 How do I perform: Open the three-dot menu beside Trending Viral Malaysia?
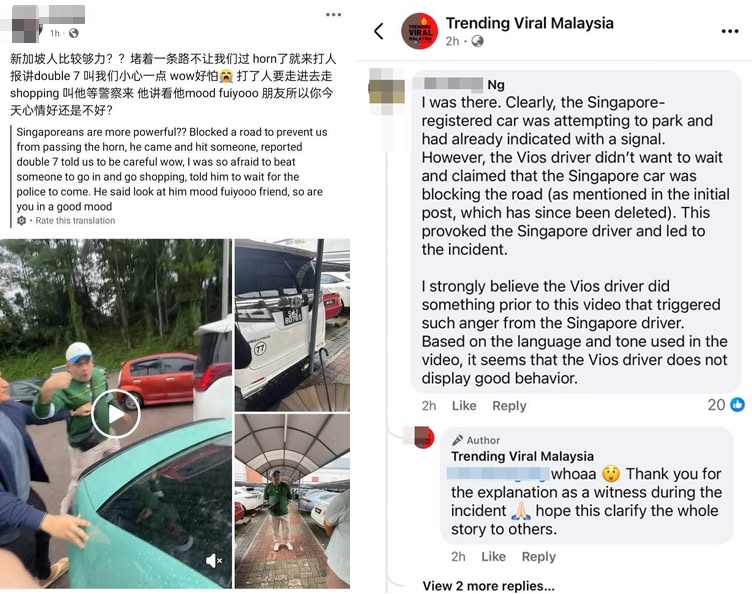(x=729, y=31)
